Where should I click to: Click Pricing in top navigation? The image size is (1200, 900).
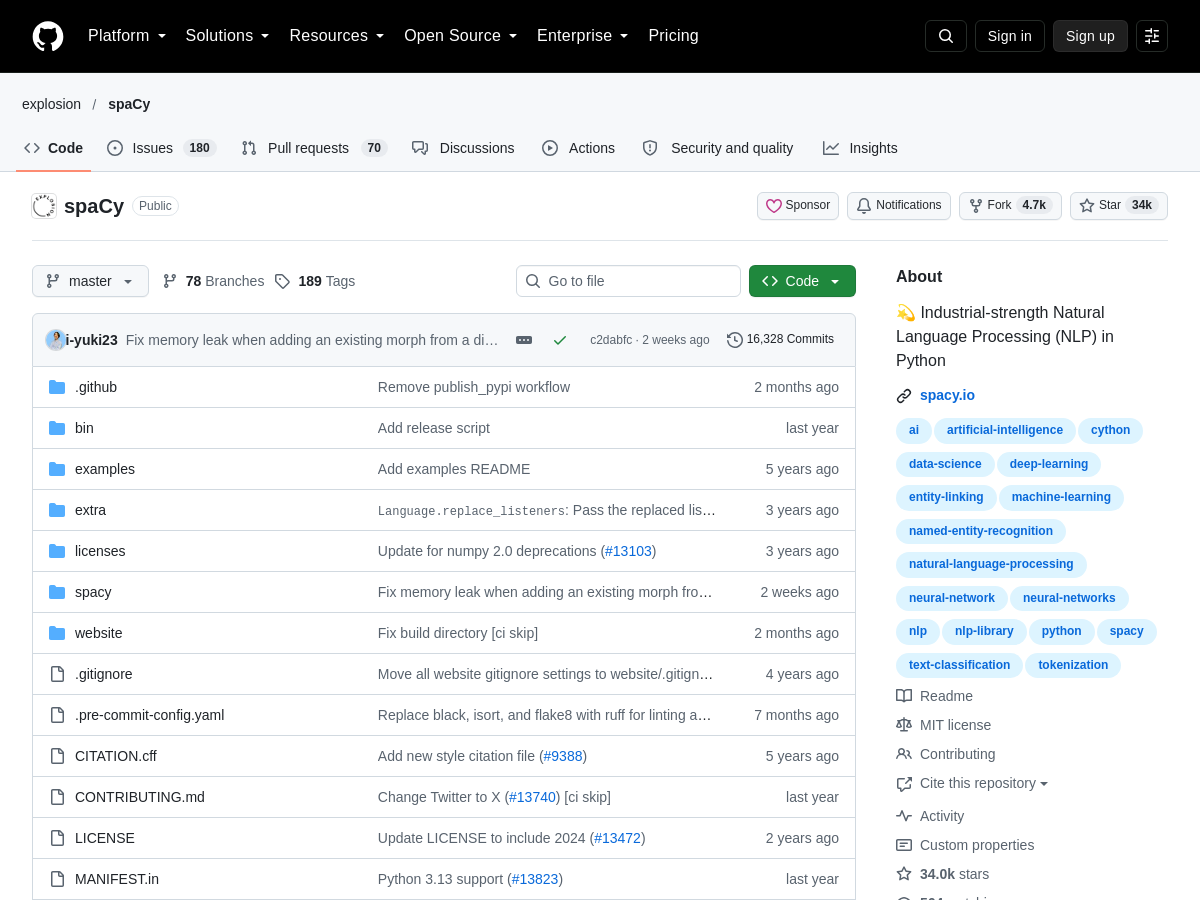click(673, 36)
